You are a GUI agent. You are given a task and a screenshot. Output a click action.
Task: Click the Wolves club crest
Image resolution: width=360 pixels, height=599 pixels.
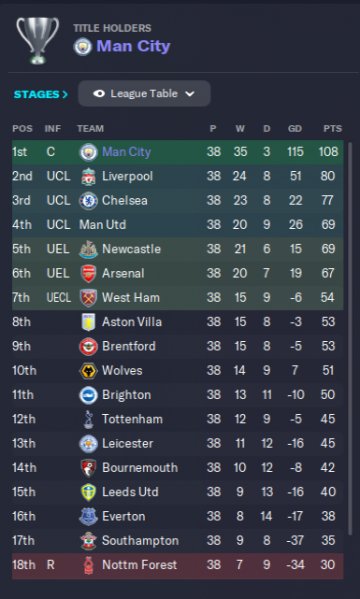[x=88, y=371]
